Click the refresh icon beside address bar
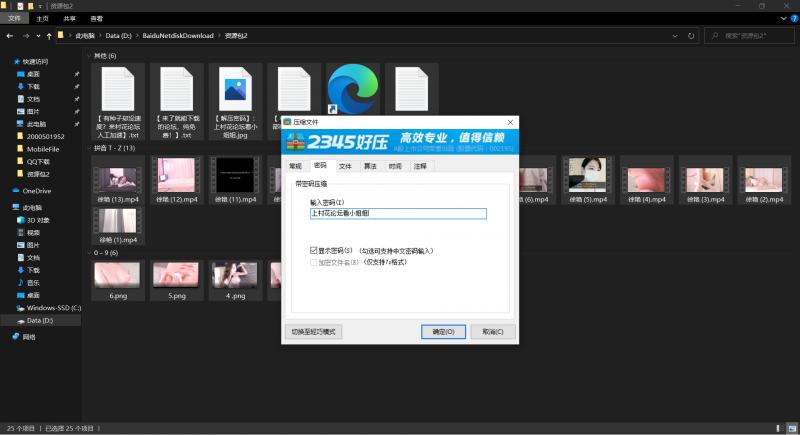The width and height of the screenshot is (800, 435). tap(693, 35)
